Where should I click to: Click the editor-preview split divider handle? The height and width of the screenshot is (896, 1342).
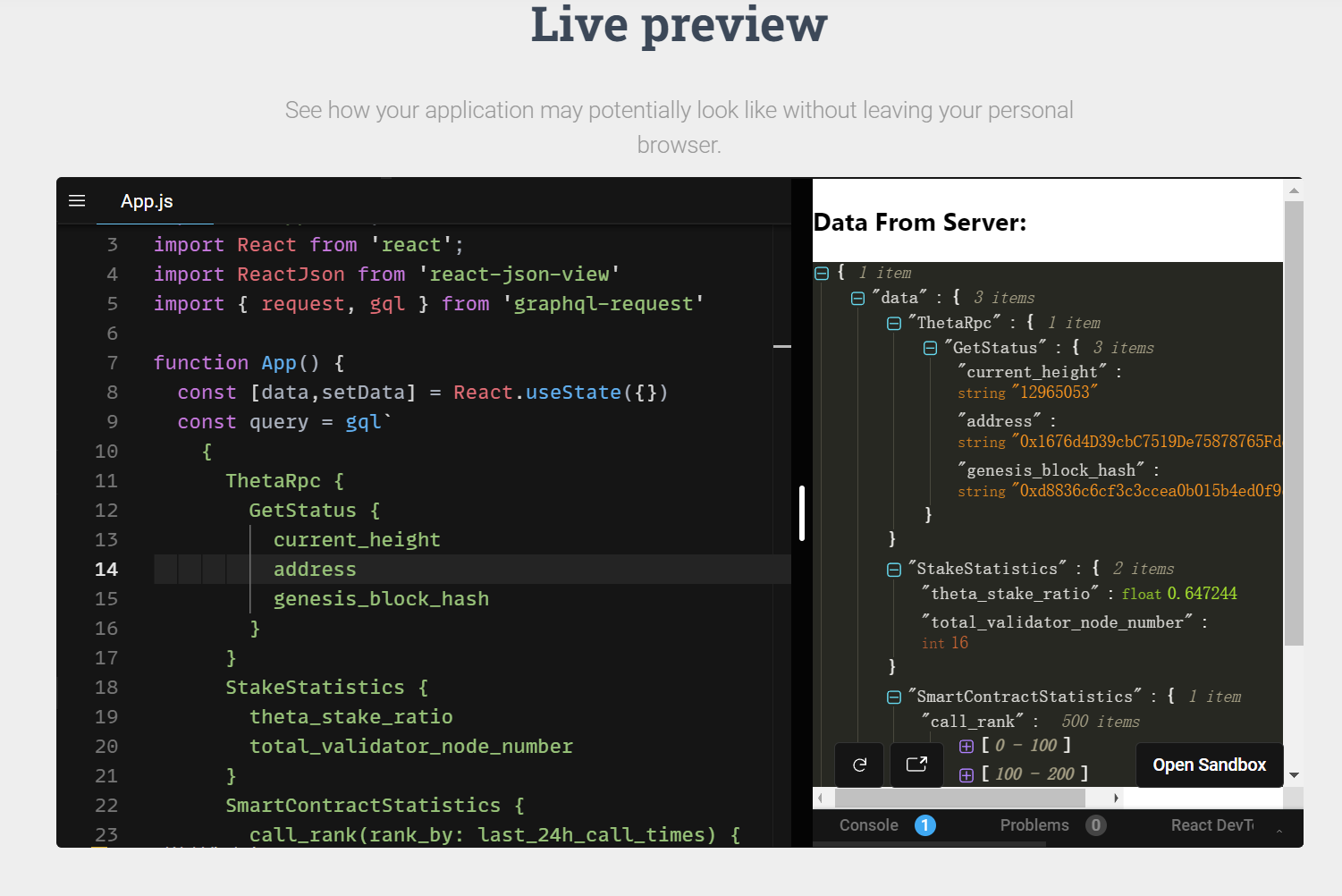pos(802,513)
